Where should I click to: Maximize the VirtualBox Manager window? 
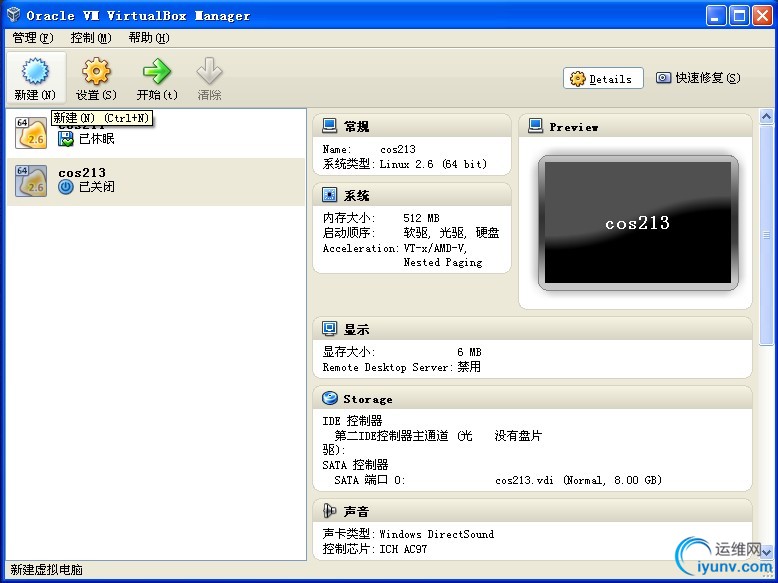click(739, 16)
